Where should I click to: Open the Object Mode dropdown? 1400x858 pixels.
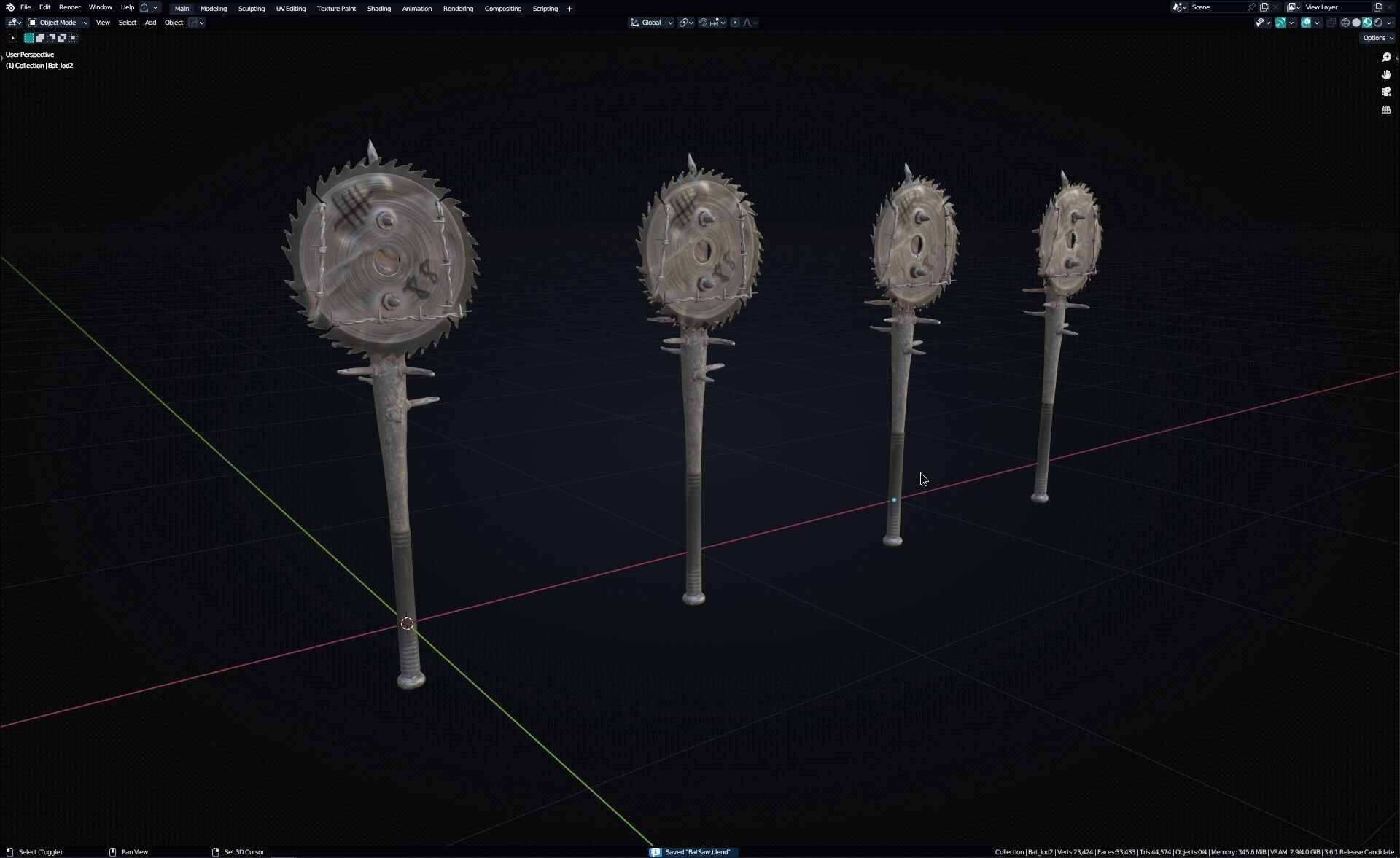(x=58, y=23)
